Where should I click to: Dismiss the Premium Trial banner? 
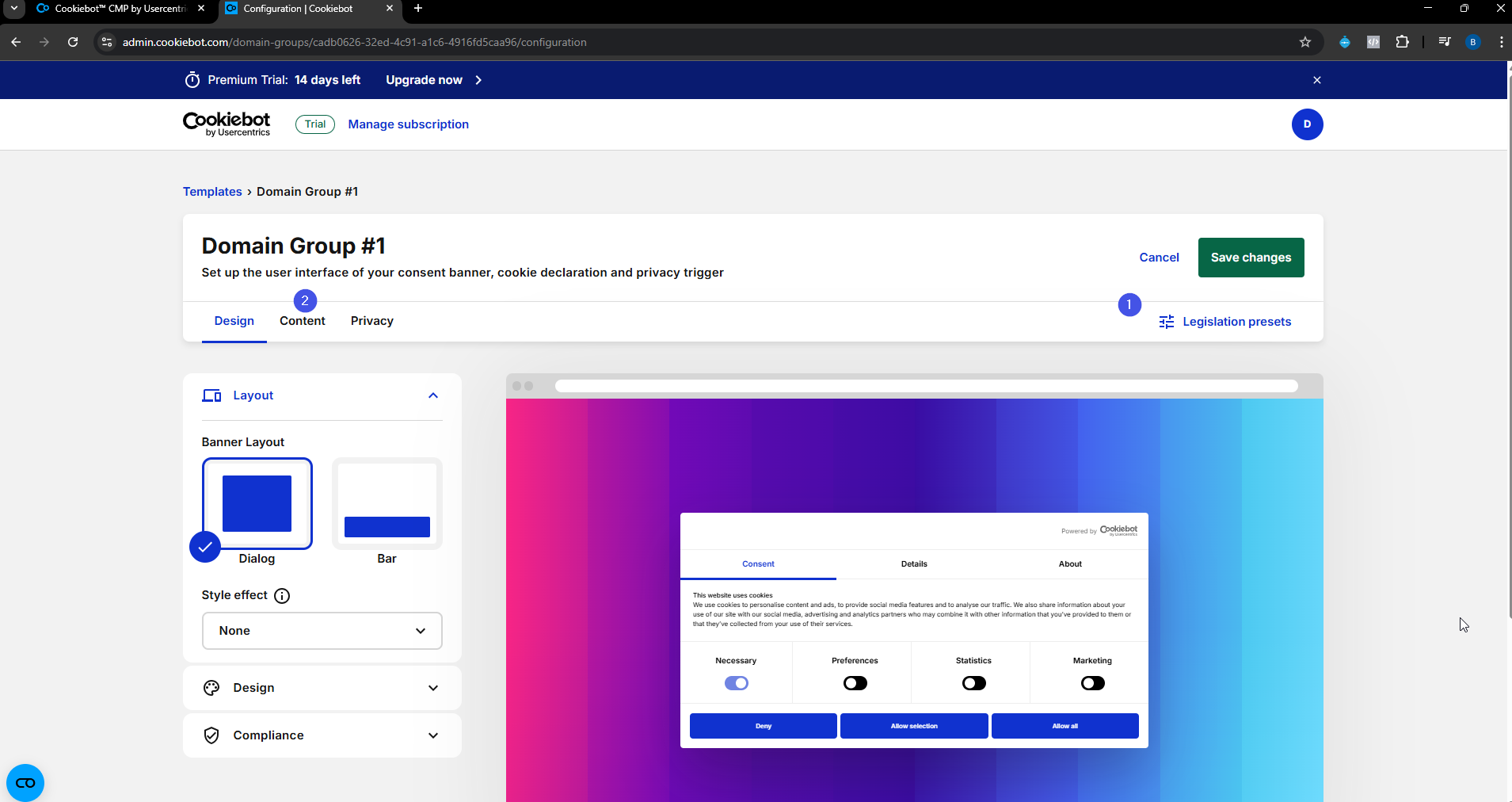click(1317, 80)
